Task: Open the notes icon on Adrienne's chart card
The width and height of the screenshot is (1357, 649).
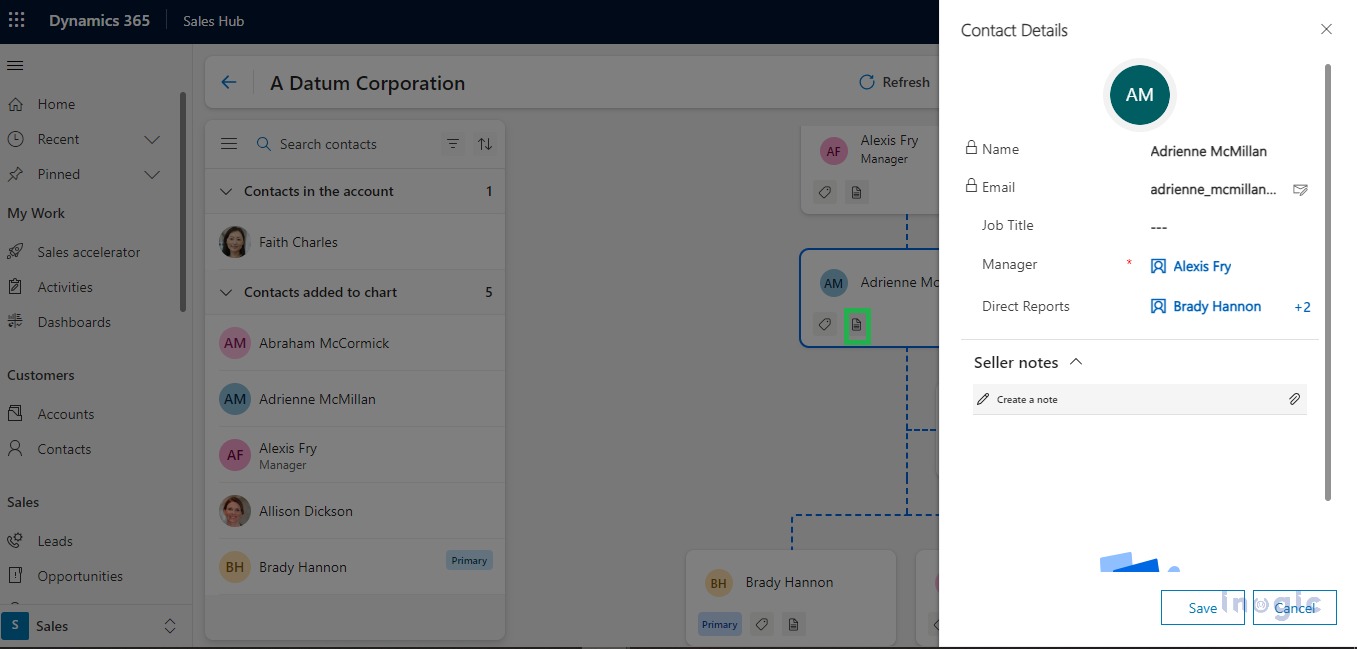Action: point(856,325)
